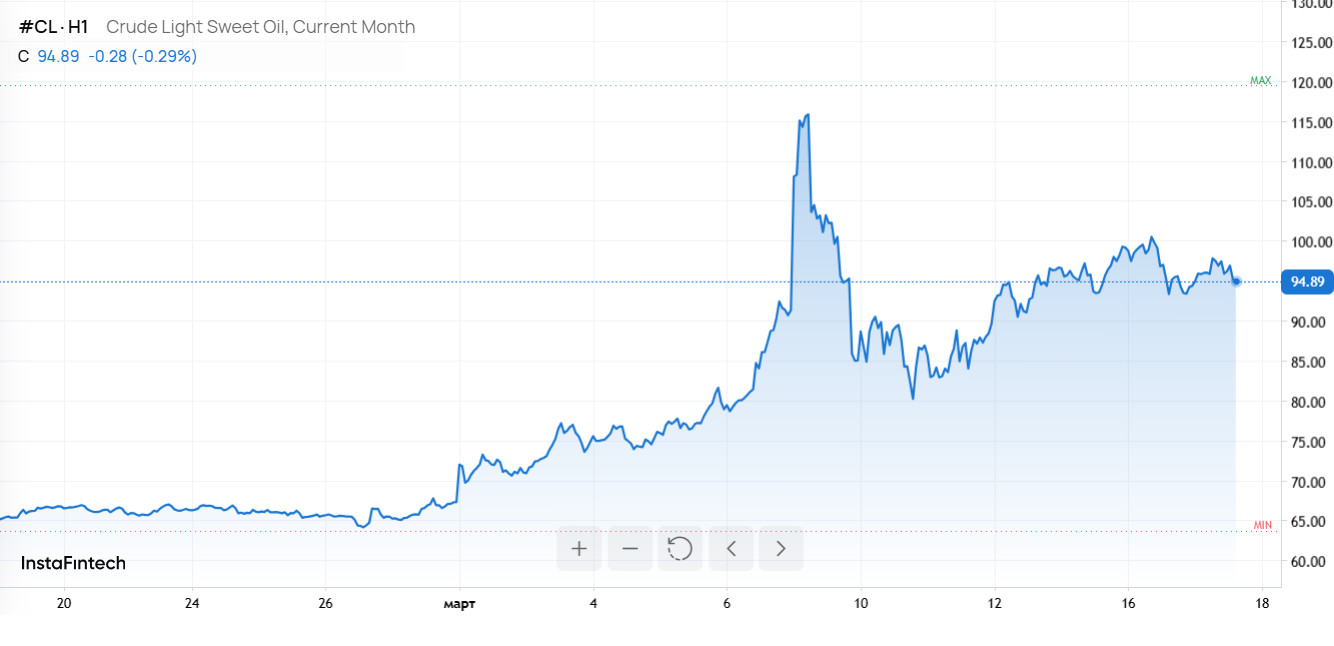This screenshot has width=1334, height=646.
Task: Click the zoom out minus button
Action: point(630,548)
